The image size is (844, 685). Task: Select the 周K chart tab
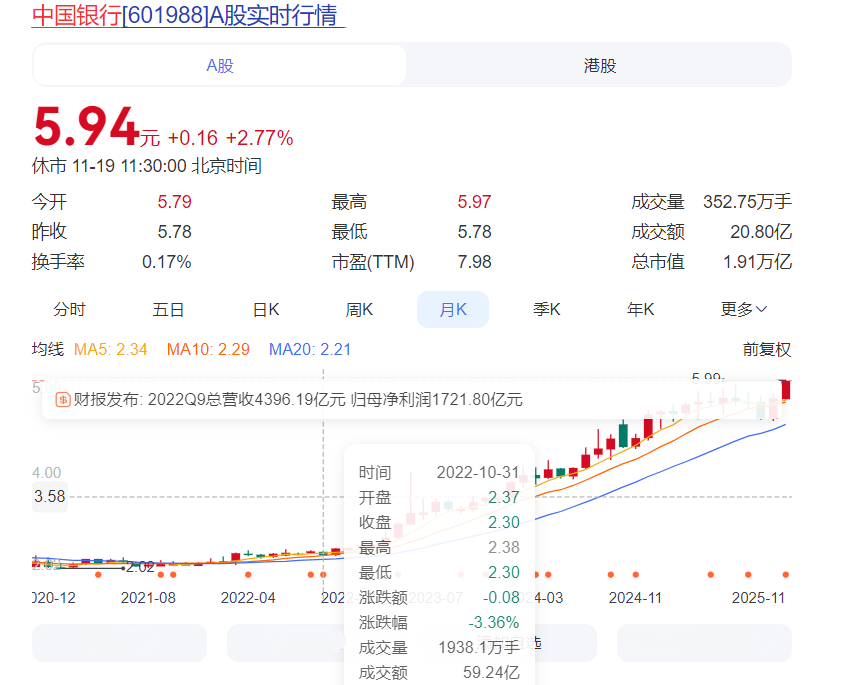(359, 309)
